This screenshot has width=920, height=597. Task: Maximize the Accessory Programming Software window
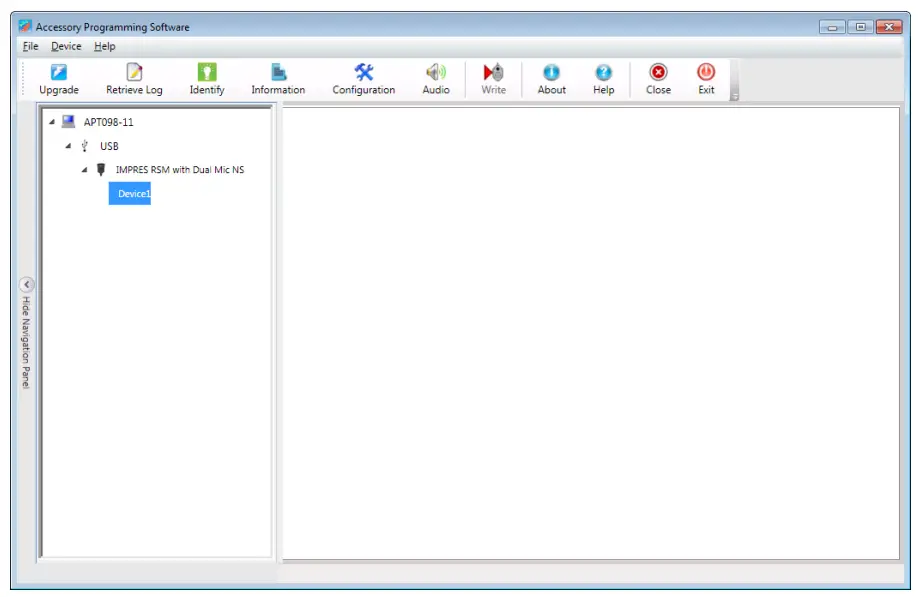(860, 27)
